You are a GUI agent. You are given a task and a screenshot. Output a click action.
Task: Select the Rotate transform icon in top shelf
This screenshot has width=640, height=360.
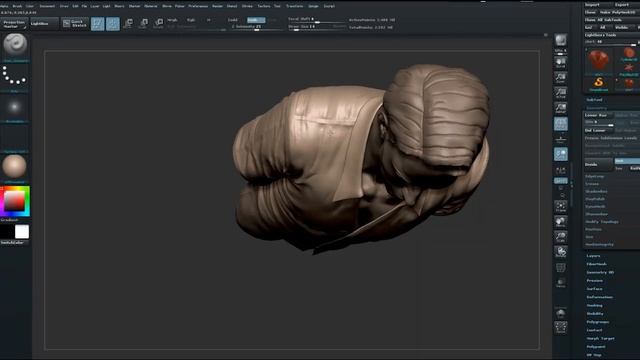point(158,24)
